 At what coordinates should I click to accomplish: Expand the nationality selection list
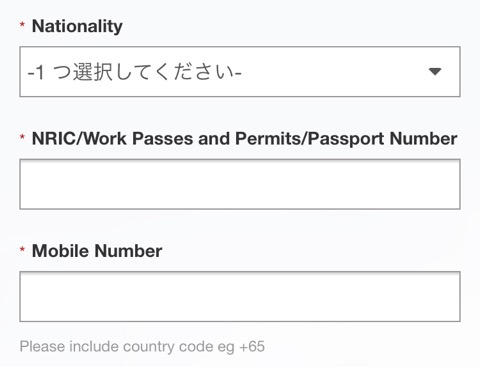pyautogui.click(x=240, y=72)
